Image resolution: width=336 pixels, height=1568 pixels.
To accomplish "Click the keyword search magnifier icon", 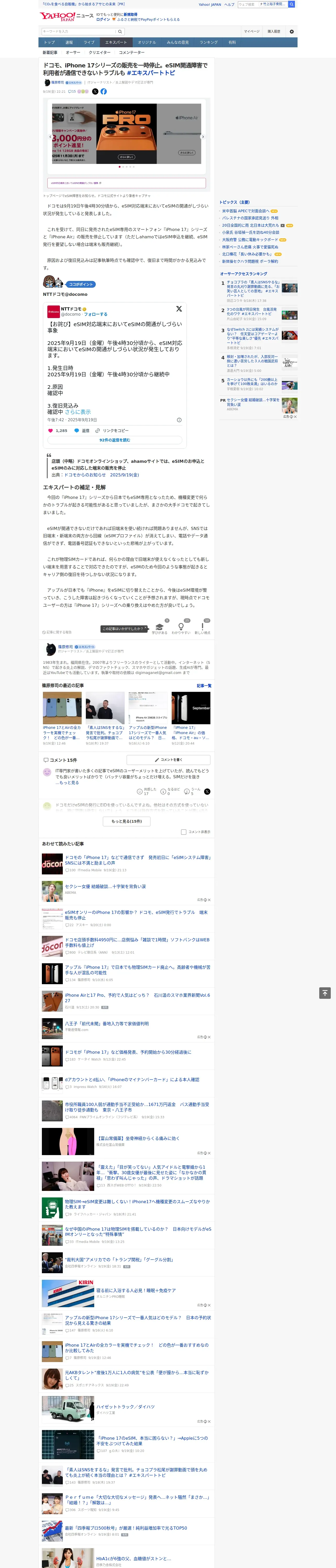I will coord(120,32).
